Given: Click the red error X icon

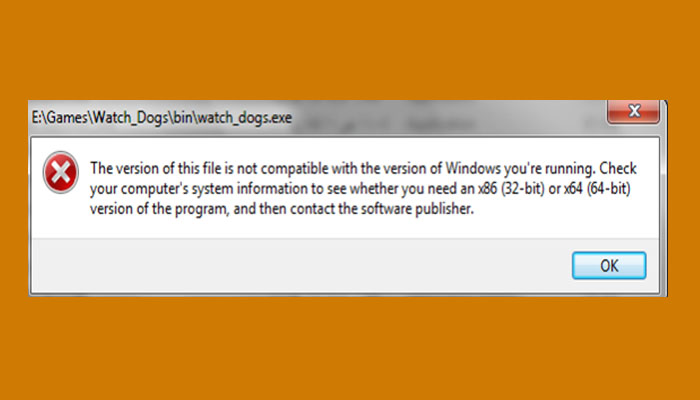Looking at the screenshot, I should tap(61, 175).
